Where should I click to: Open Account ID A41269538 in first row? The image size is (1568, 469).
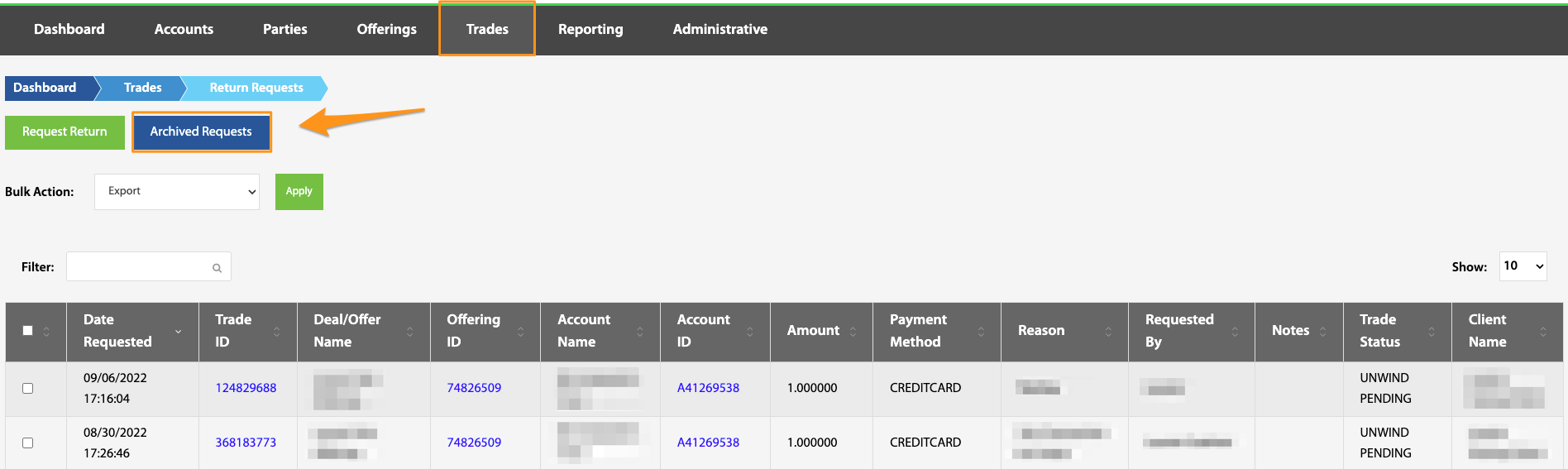[708, 388]
